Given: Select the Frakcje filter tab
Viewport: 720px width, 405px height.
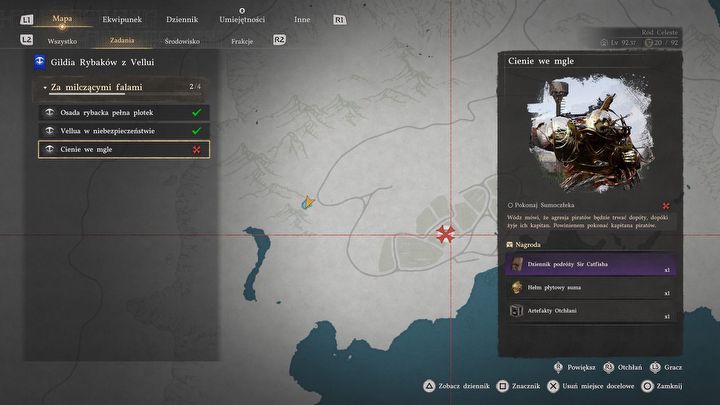Looking at the screenshot, I should pyautogui.click(x=242, y=41).
